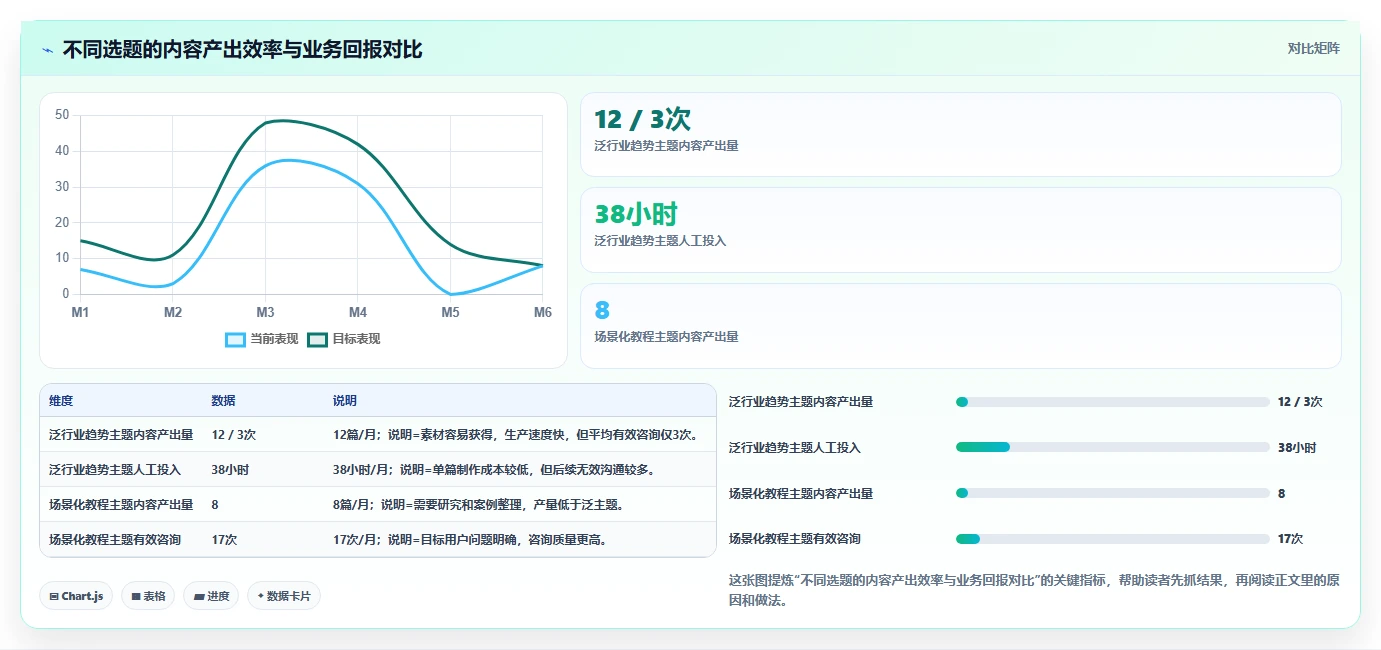Screen dimensions: 1381x650
Task: Click progress bar for 场景化教程主题内容产出量
Action: [x=1113, y=493]
